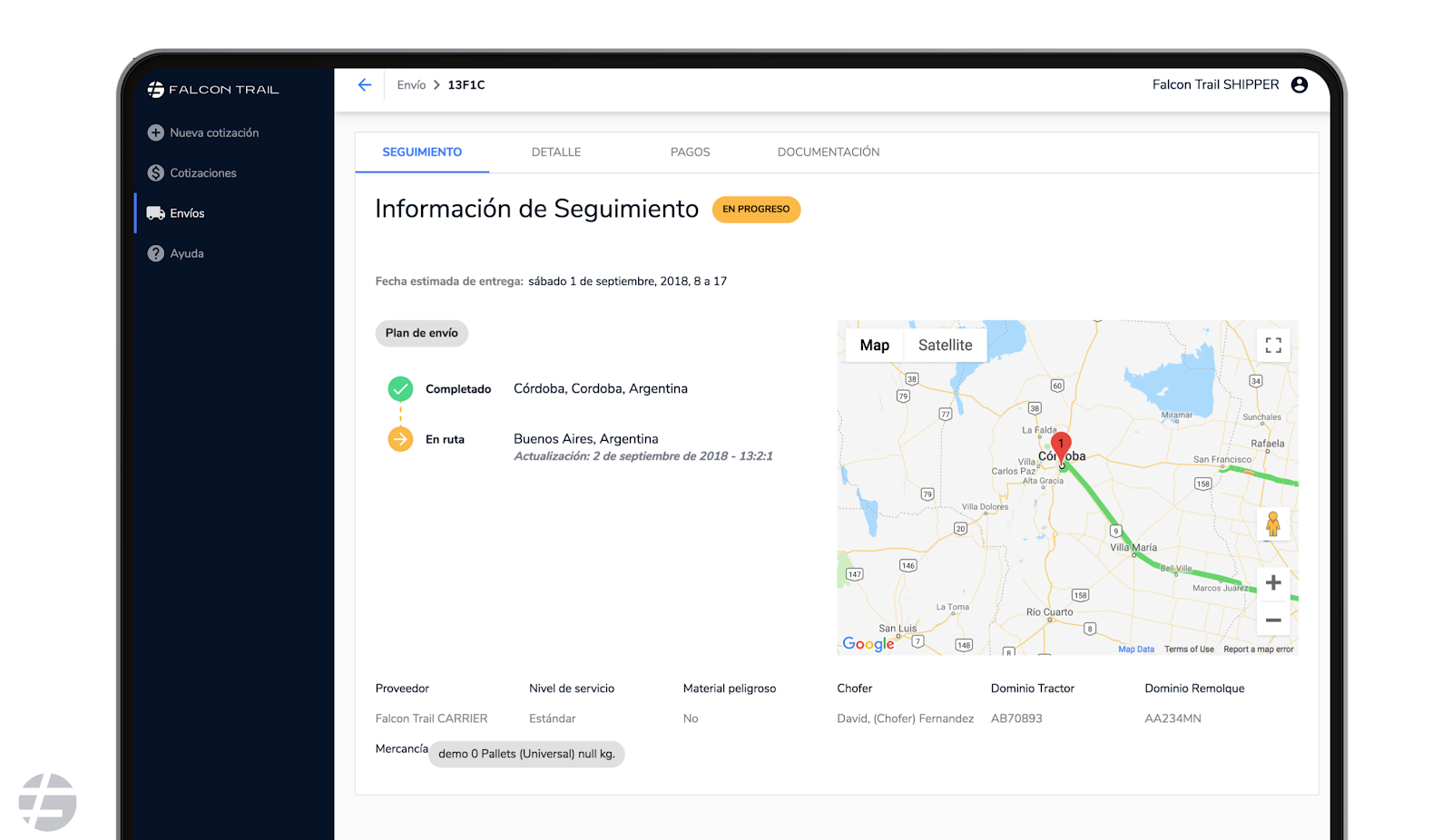Click the Estándar service level value
This screenshot has width=1452, height=840.
[553, 718]
